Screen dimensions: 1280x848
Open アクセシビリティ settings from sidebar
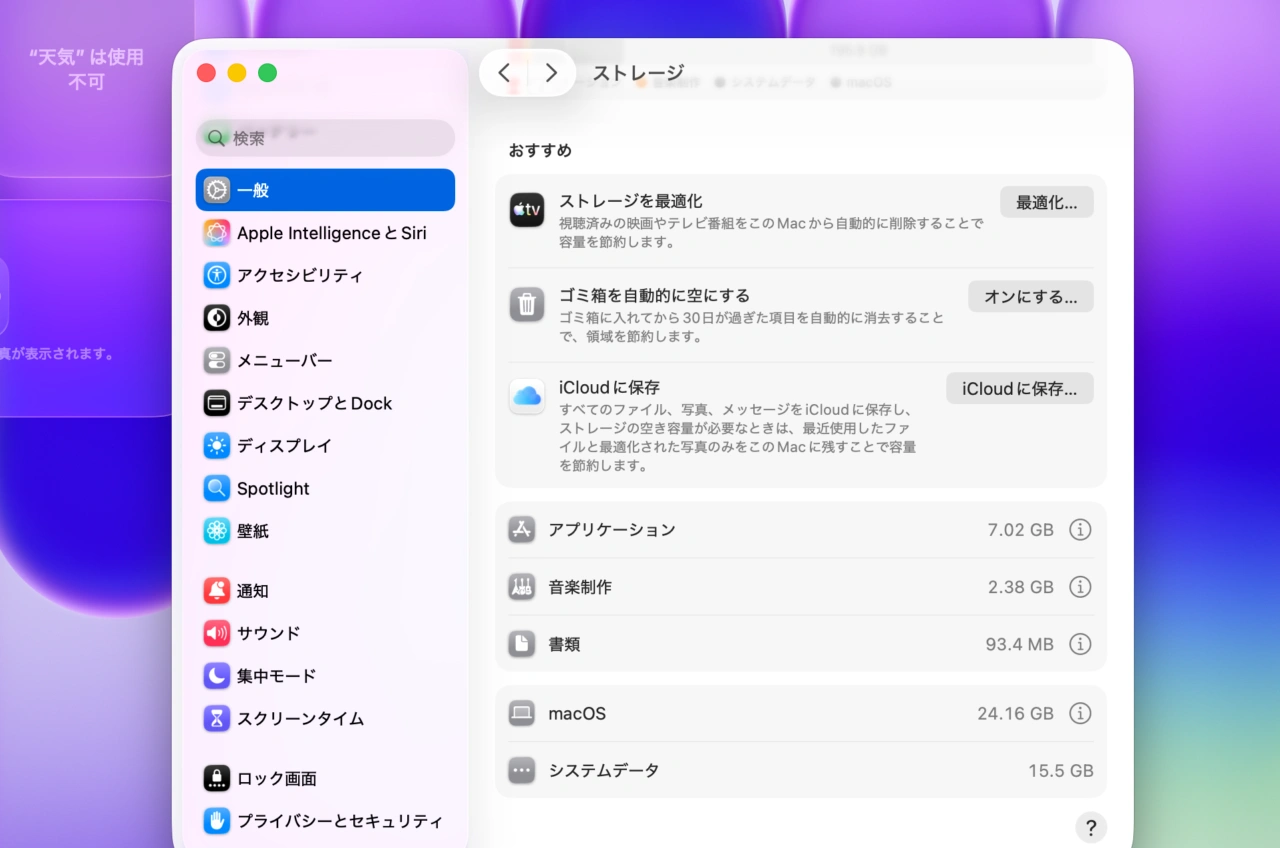click(297, 275)
